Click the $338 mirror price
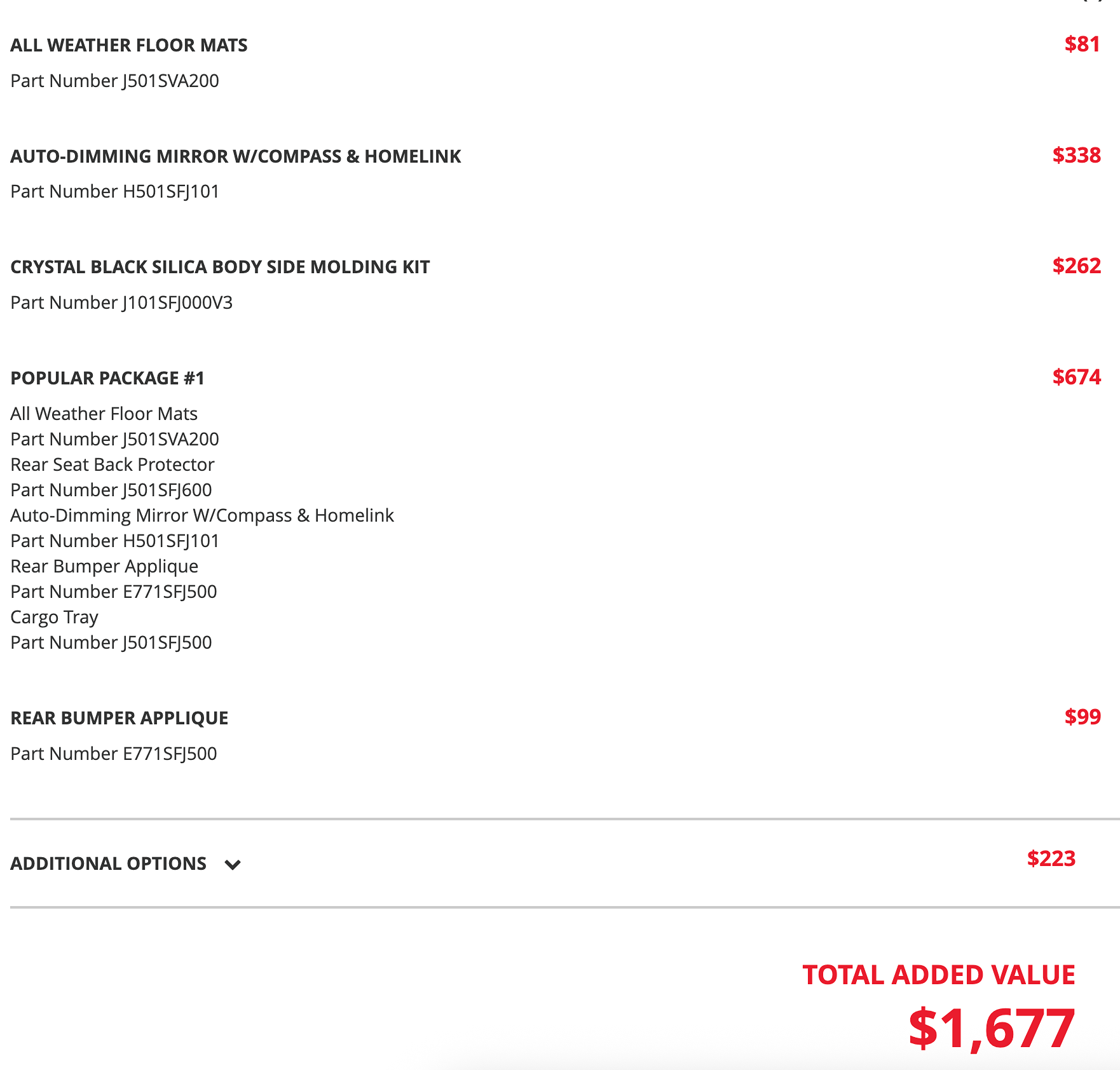Viewport: 1120px width, 1070px height. point(1077,155)
